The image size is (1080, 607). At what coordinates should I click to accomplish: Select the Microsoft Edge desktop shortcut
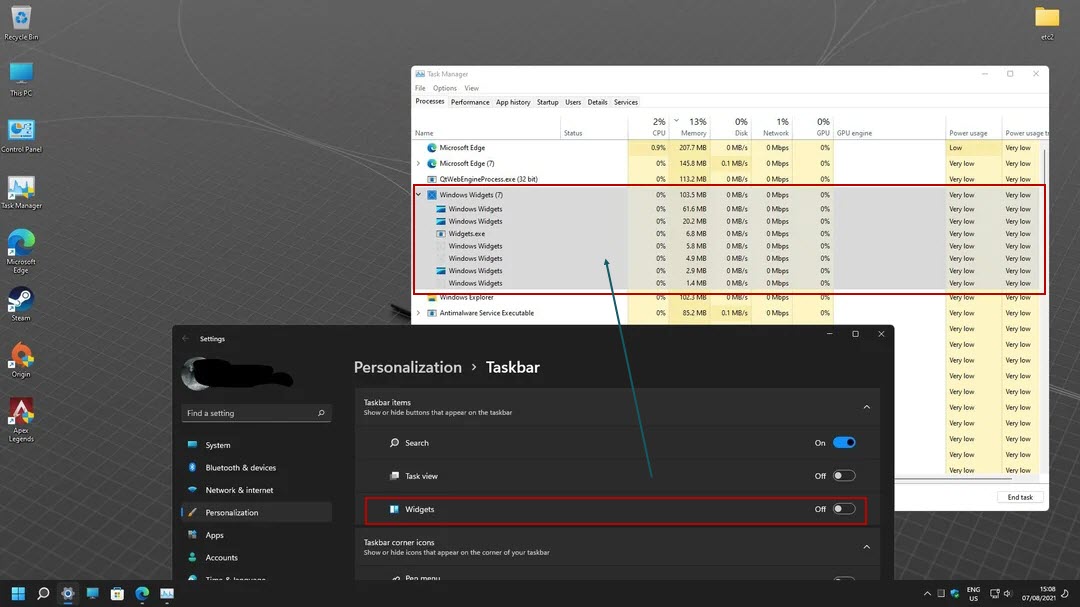[x=21, y=251]
